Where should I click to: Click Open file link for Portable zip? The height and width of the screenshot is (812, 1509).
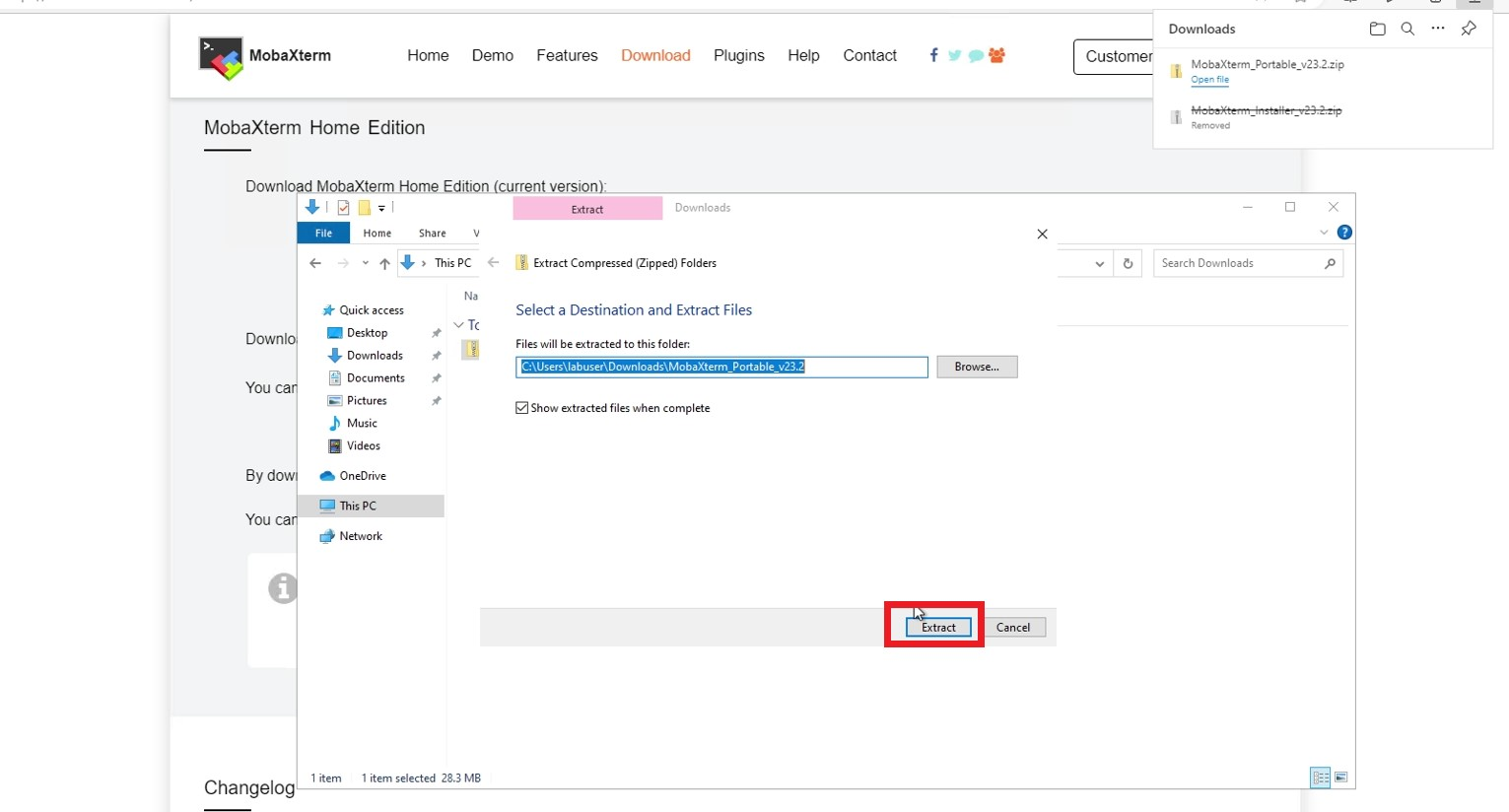coord(1209,80)
